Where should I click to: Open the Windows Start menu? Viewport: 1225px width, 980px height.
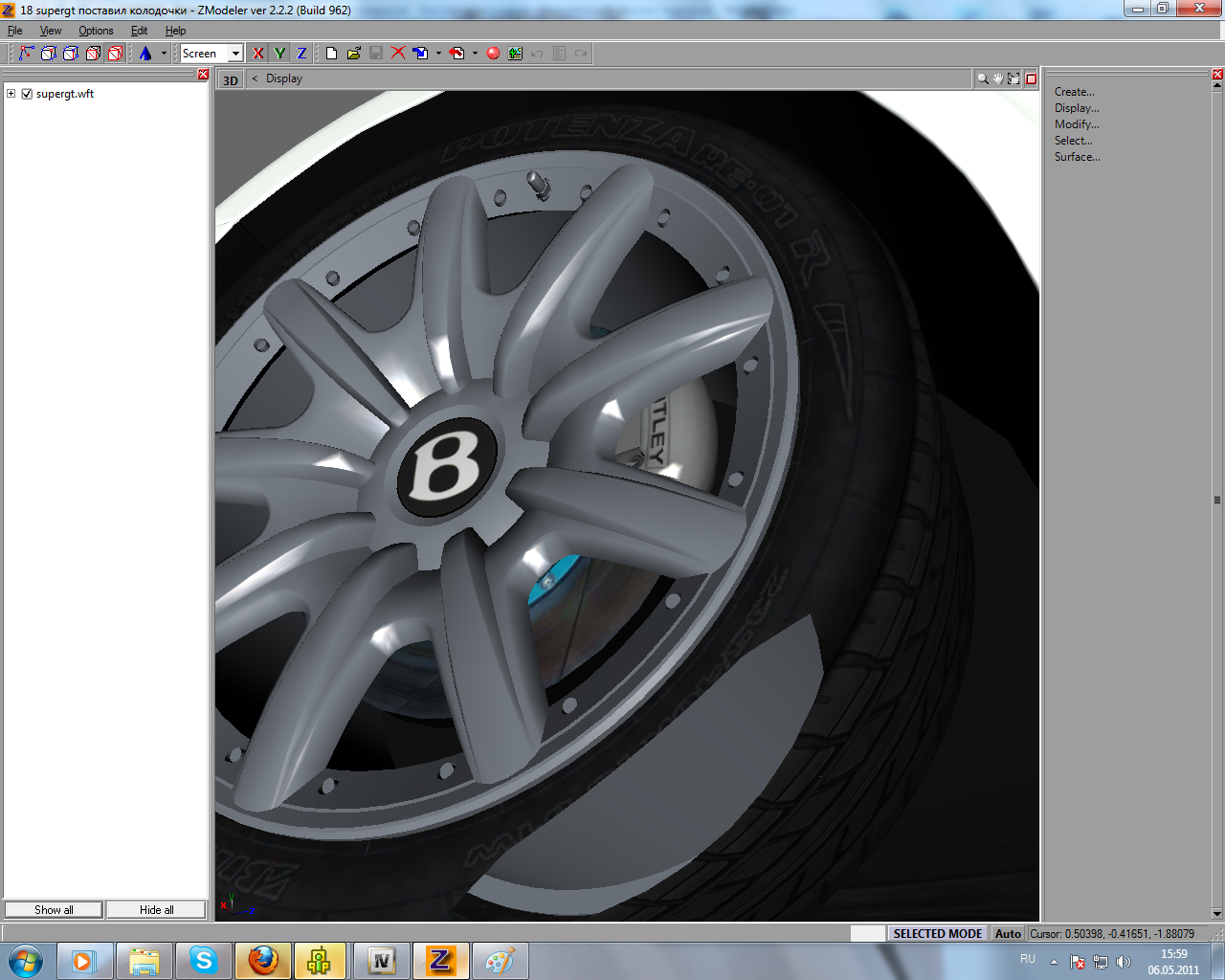pos(26,961)
